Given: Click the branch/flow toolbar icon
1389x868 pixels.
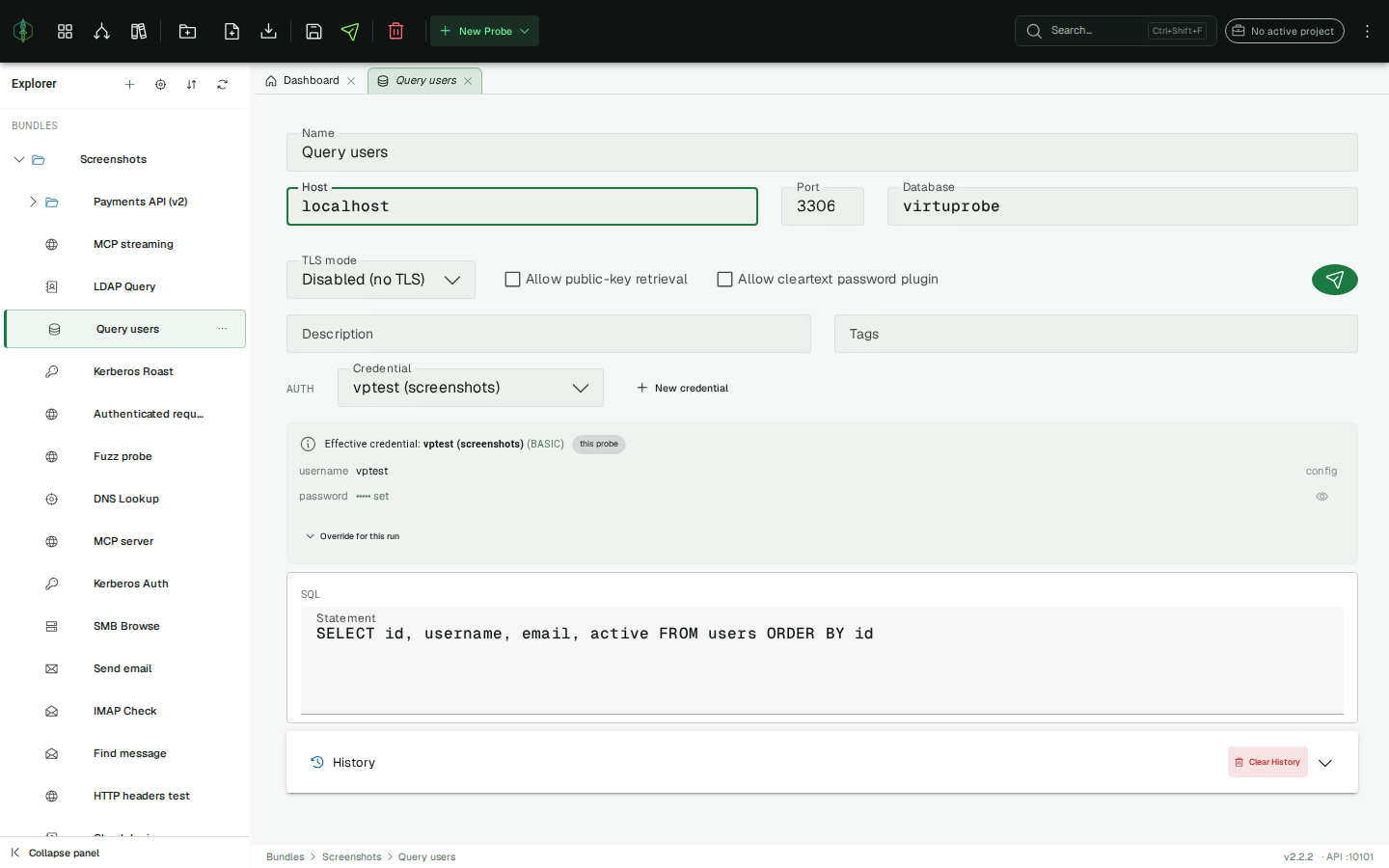Looking at the screenshot, I should 101,31.
